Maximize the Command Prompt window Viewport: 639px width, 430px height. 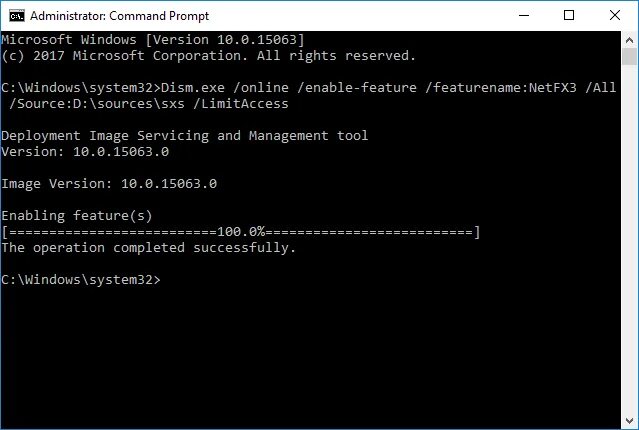pos(569,15)
